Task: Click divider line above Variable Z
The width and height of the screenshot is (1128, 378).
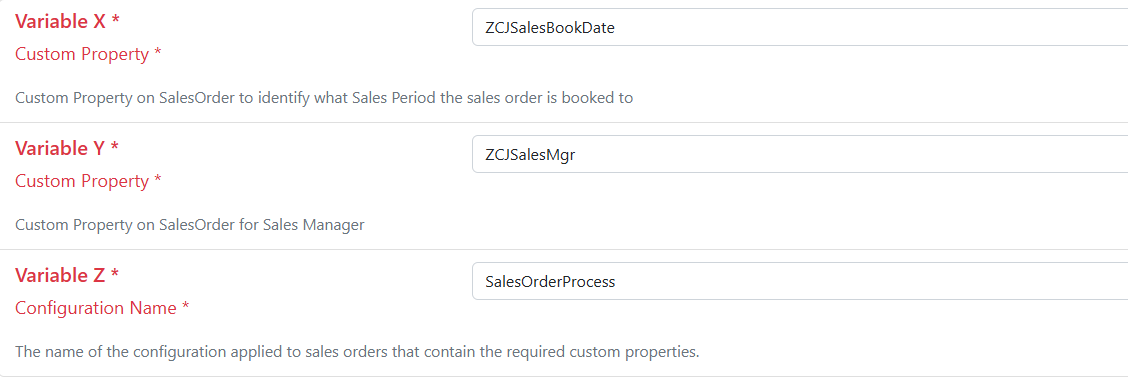Action: click(564, 250)
